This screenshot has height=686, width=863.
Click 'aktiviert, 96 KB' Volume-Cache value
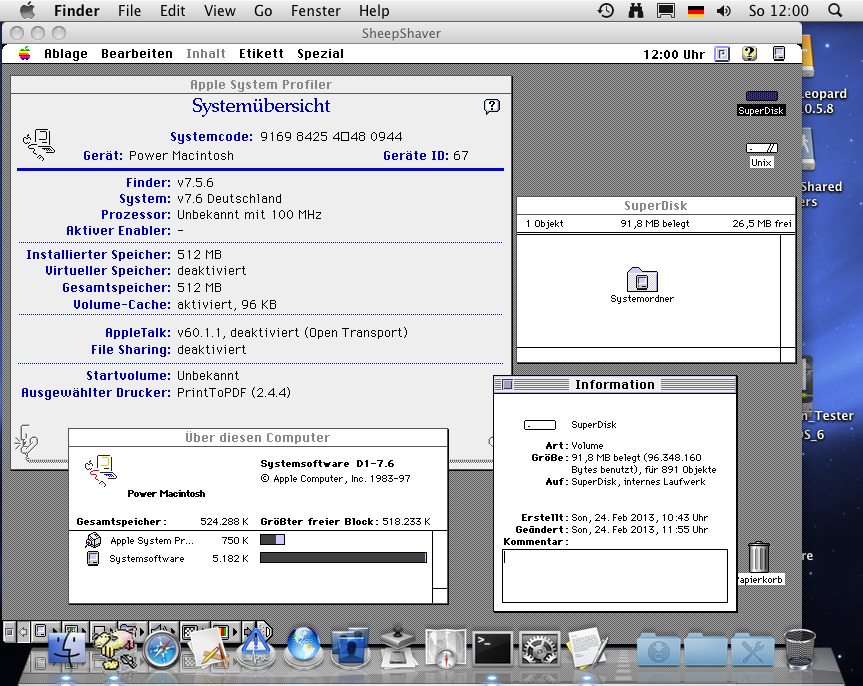tap(227, 304)
